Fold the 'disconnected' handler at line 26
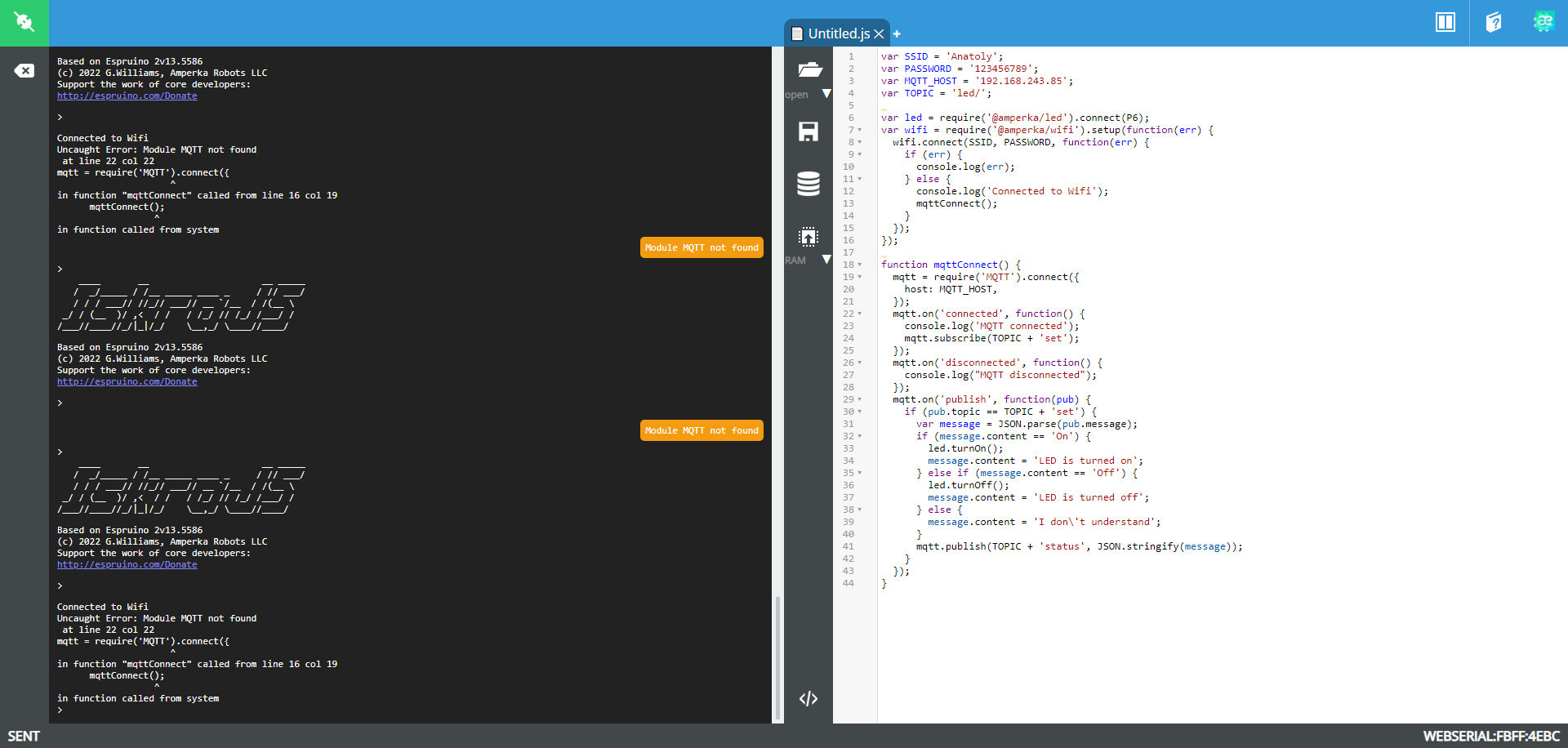Image resolution: width=1568 pixels, height=748 pixels. [x=860, y=363]
